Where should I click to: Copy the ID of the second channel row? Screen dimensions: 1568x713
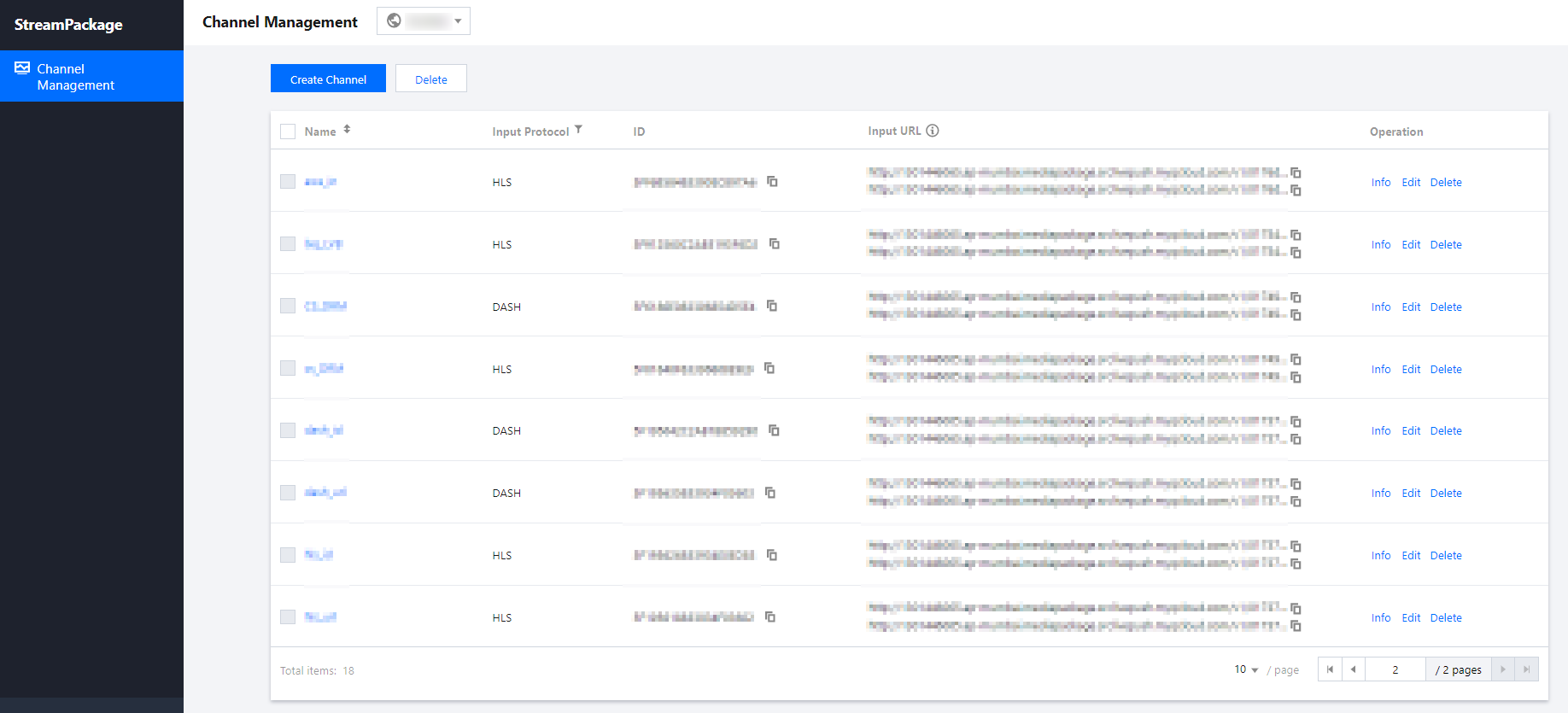point(775,243)
